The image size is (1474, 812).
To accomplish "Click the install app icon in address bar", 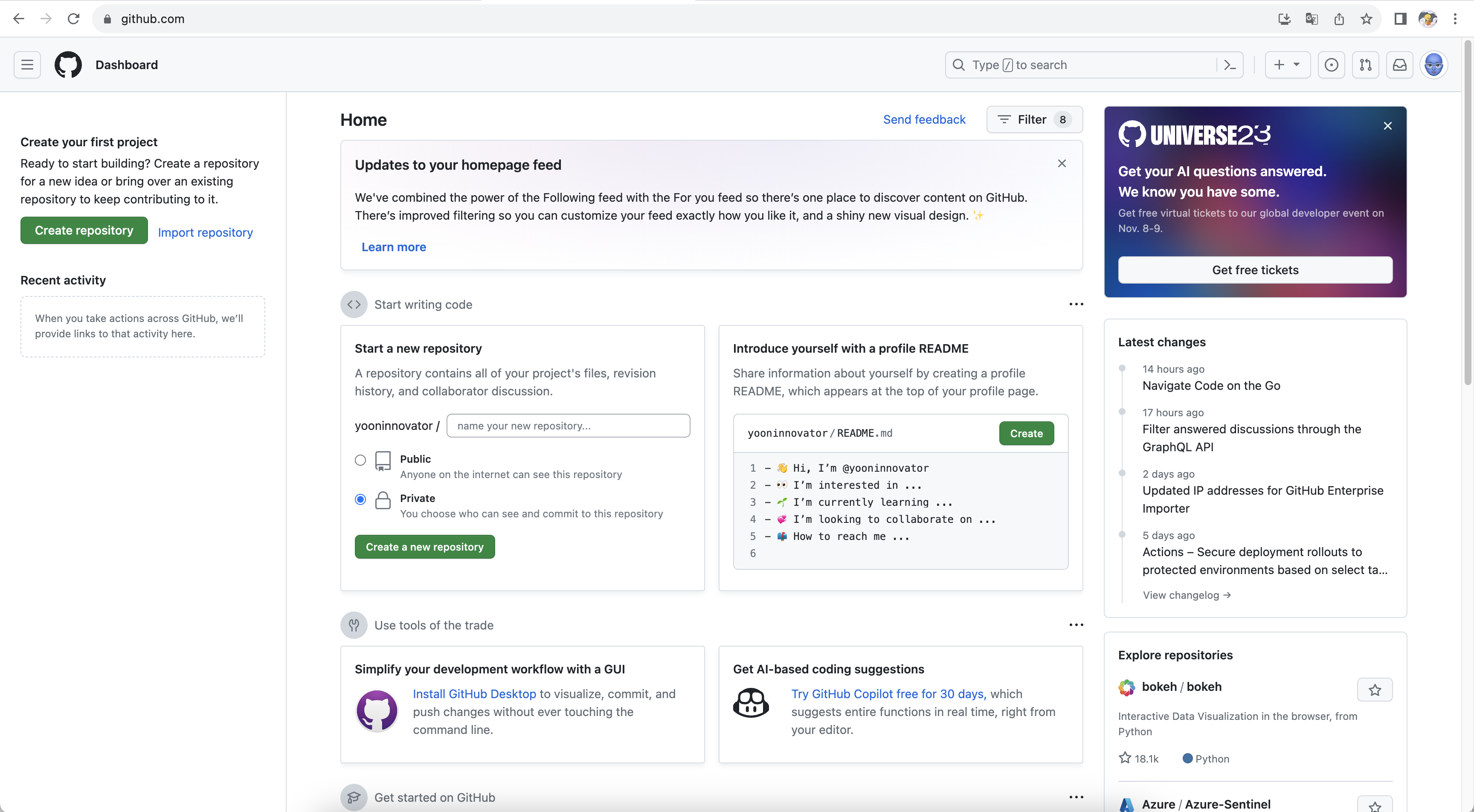I will (x=1284, y=19).
